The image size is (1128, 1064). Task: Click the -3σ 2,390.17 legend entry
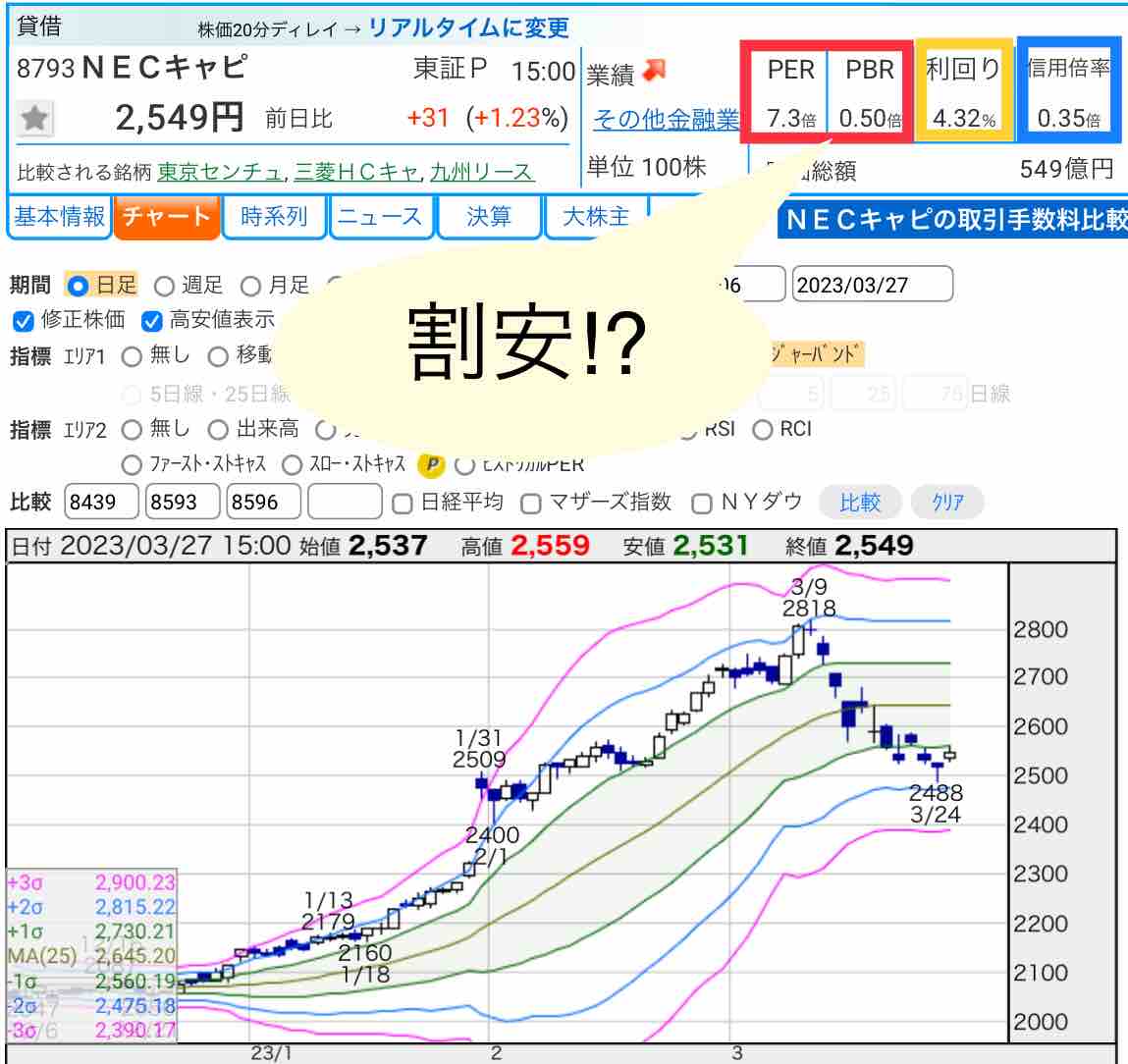pos(91,1031)
